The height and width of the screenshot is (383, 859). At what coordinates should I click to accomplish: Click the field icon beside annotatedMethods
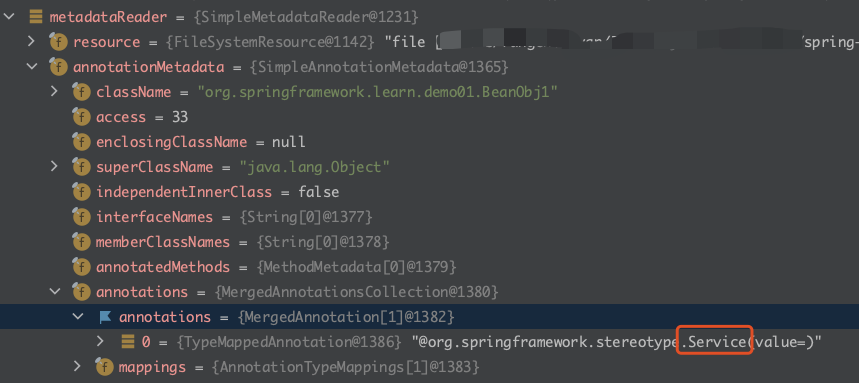tap(82, 267)
